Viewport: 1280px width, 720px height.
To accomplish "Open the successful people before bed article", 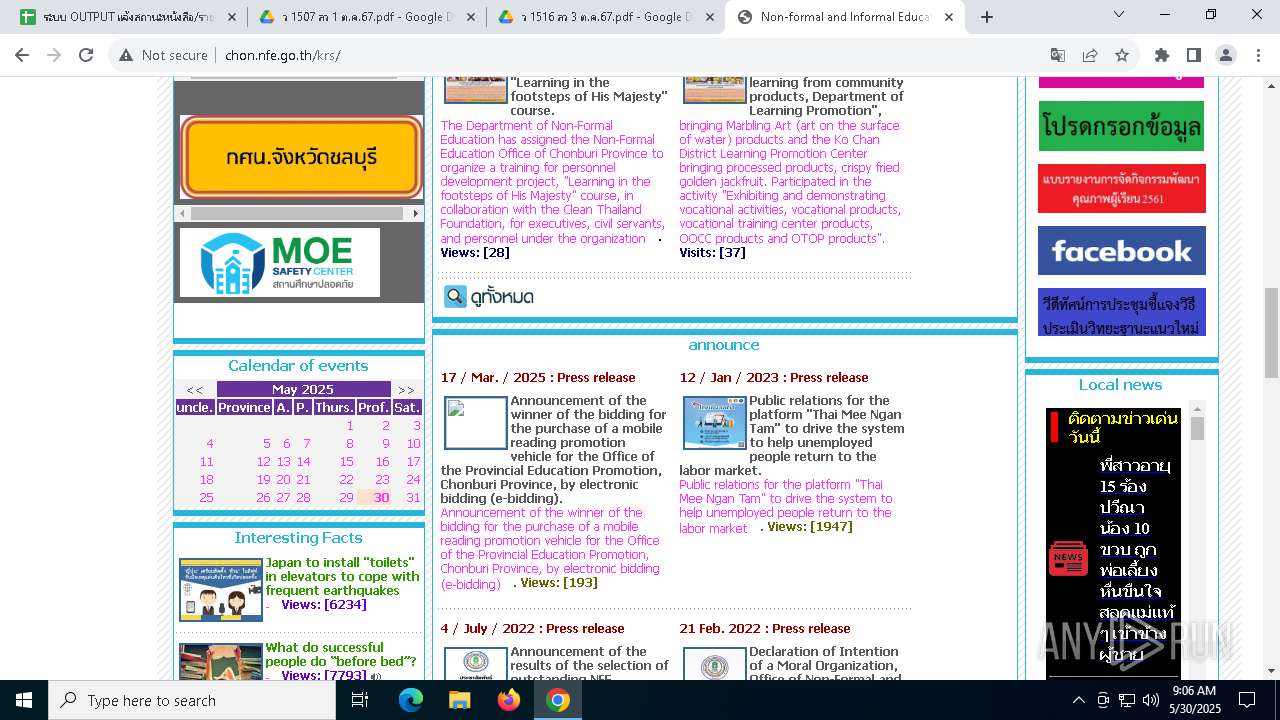I will coord(340,655).
